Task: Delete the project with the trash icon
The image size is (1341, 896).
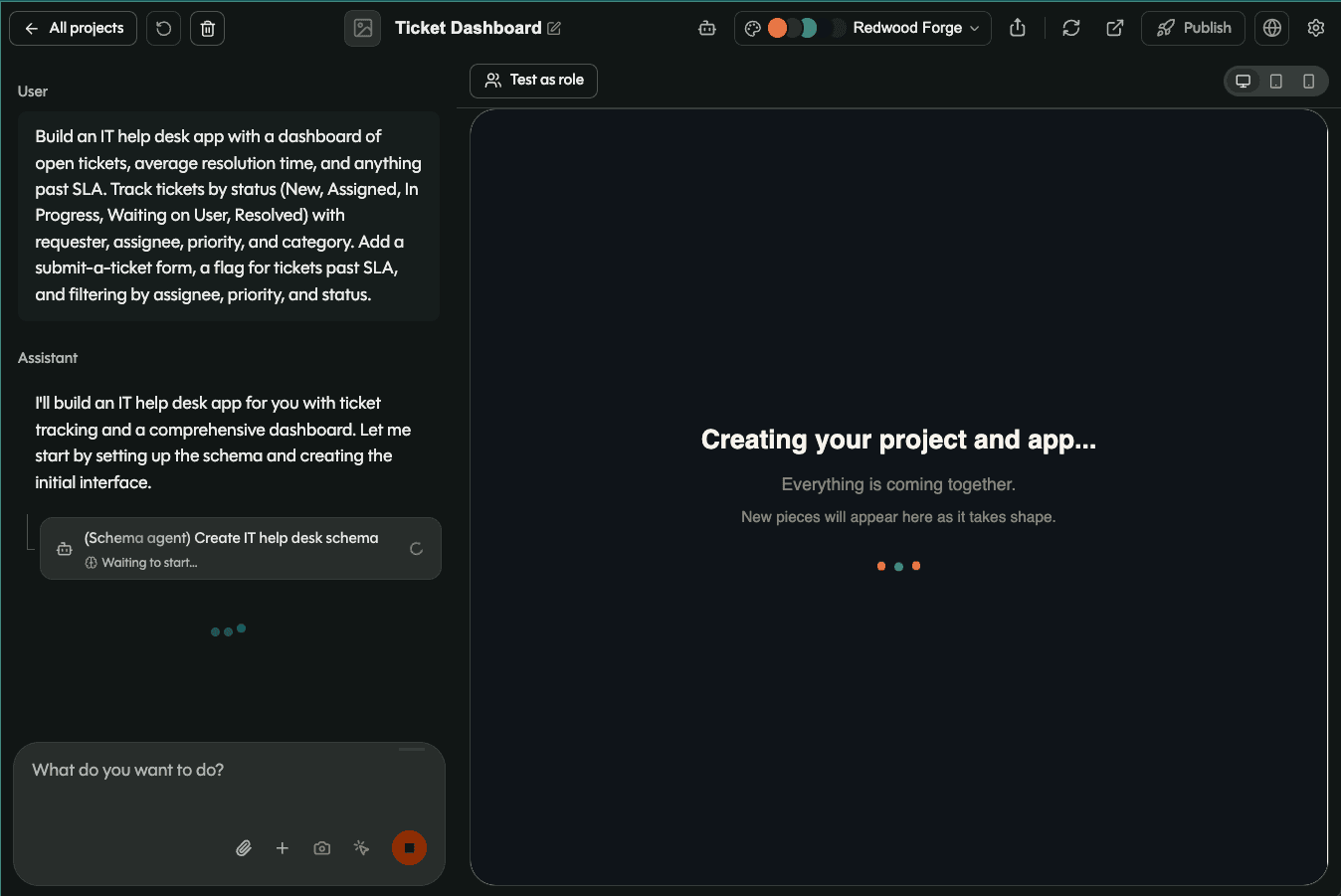Action: coord(207,28)
